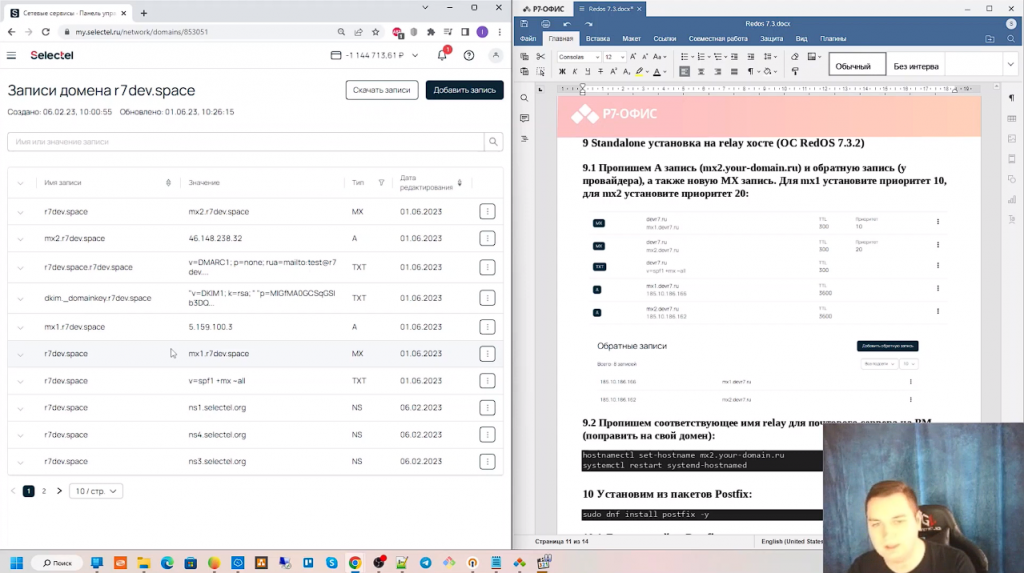
Task: Click the search magnifier in the records filter
Action: click(493, 142)
